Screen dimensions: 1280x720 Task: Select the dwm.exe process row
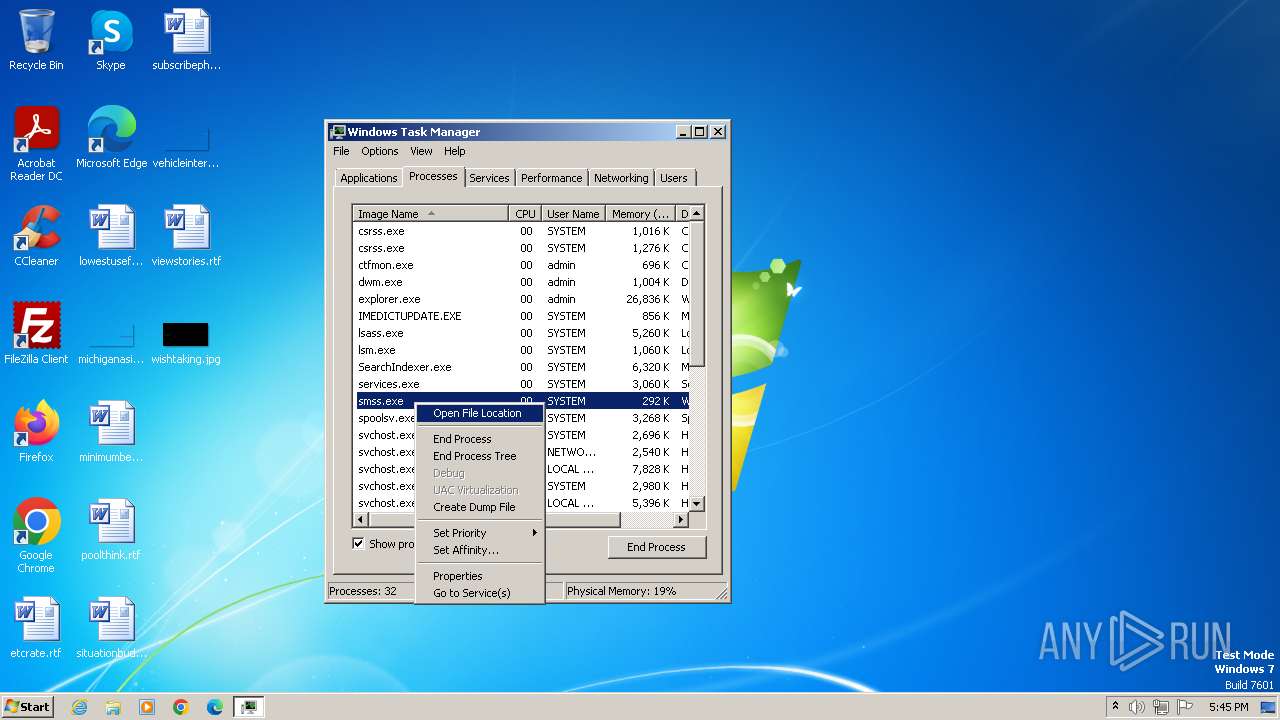[521, 282]
